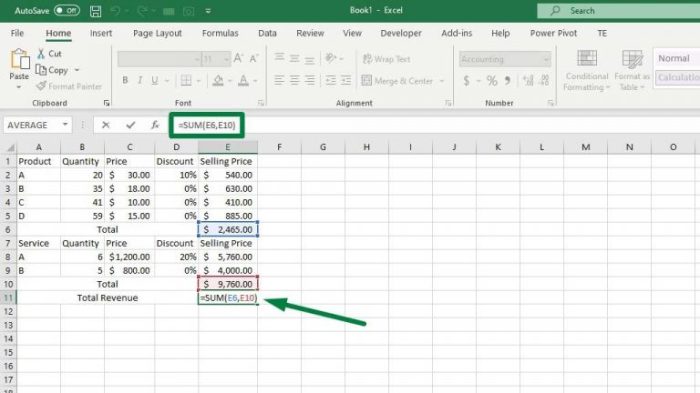
Task: Select the Format Painter tool
Action: tap(70, 86)
